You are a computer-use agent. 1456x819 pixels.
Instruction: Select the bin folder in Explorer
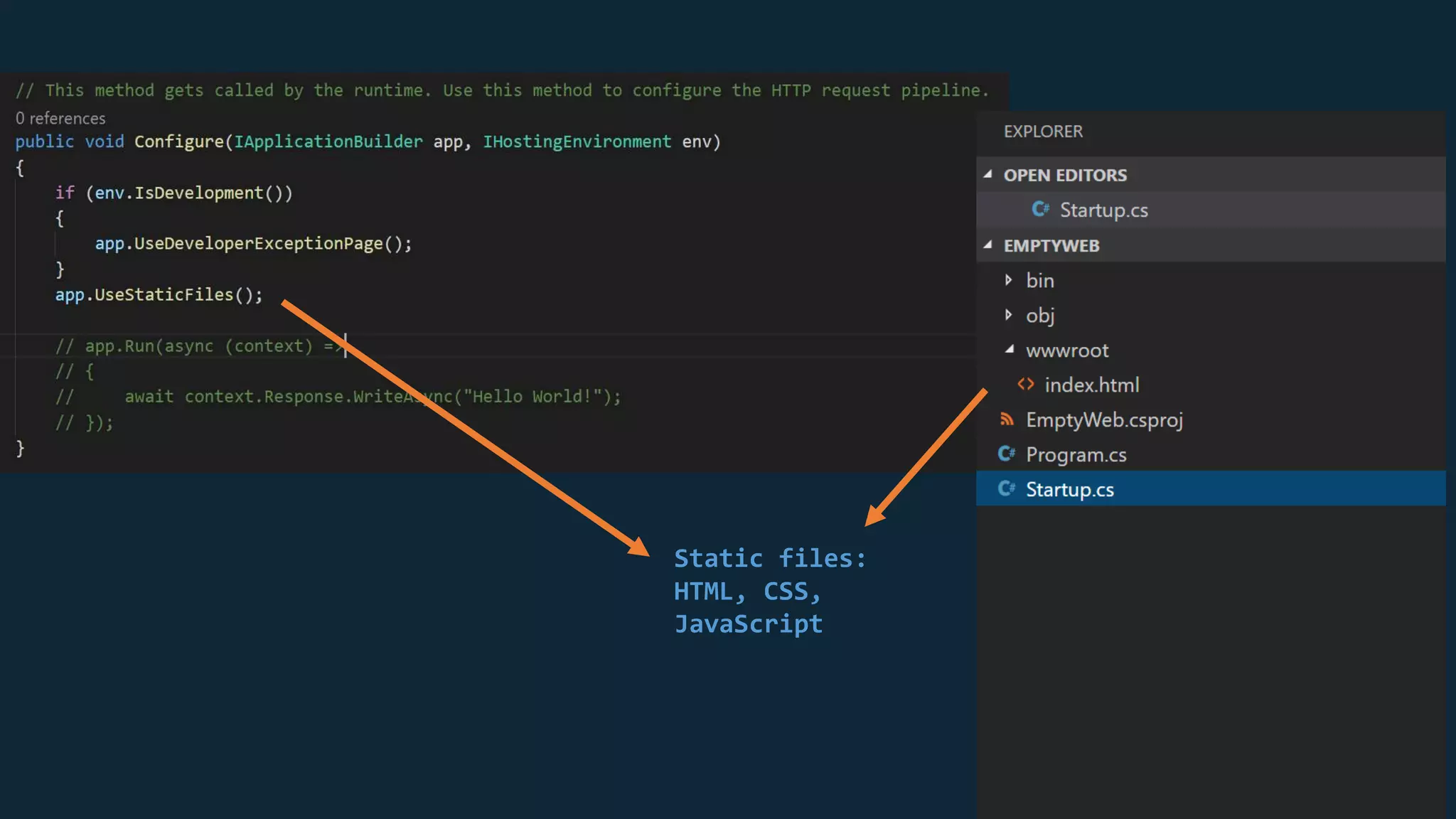coord(1040,281)
